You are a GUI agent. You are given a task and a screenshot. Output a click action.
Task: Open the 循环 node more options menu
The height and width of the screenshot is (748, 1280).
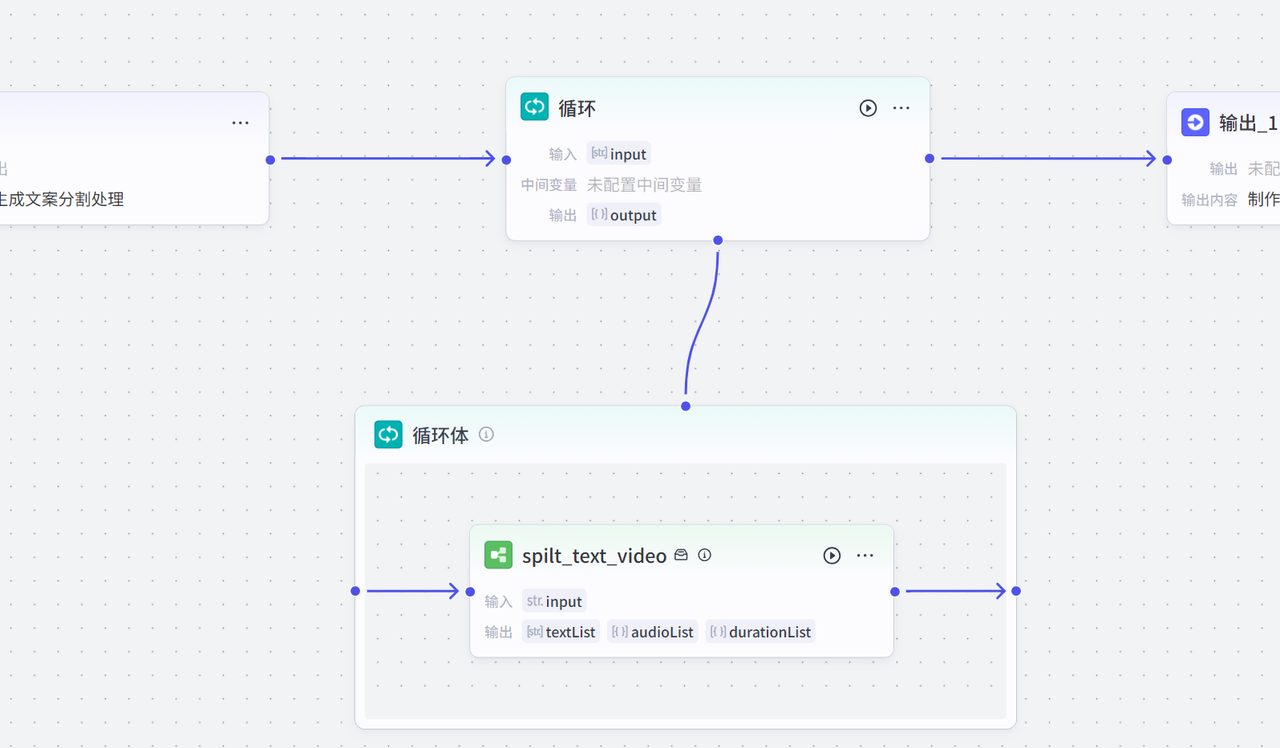[901, 108]
